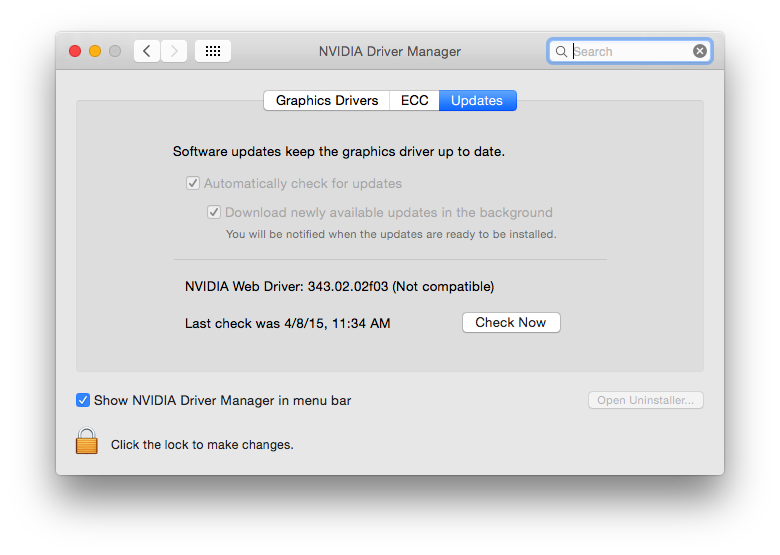This screenshot has height=555, width=780.
Task: Click the NVIDIA Web Driver version text
Action: pos(339,286)
